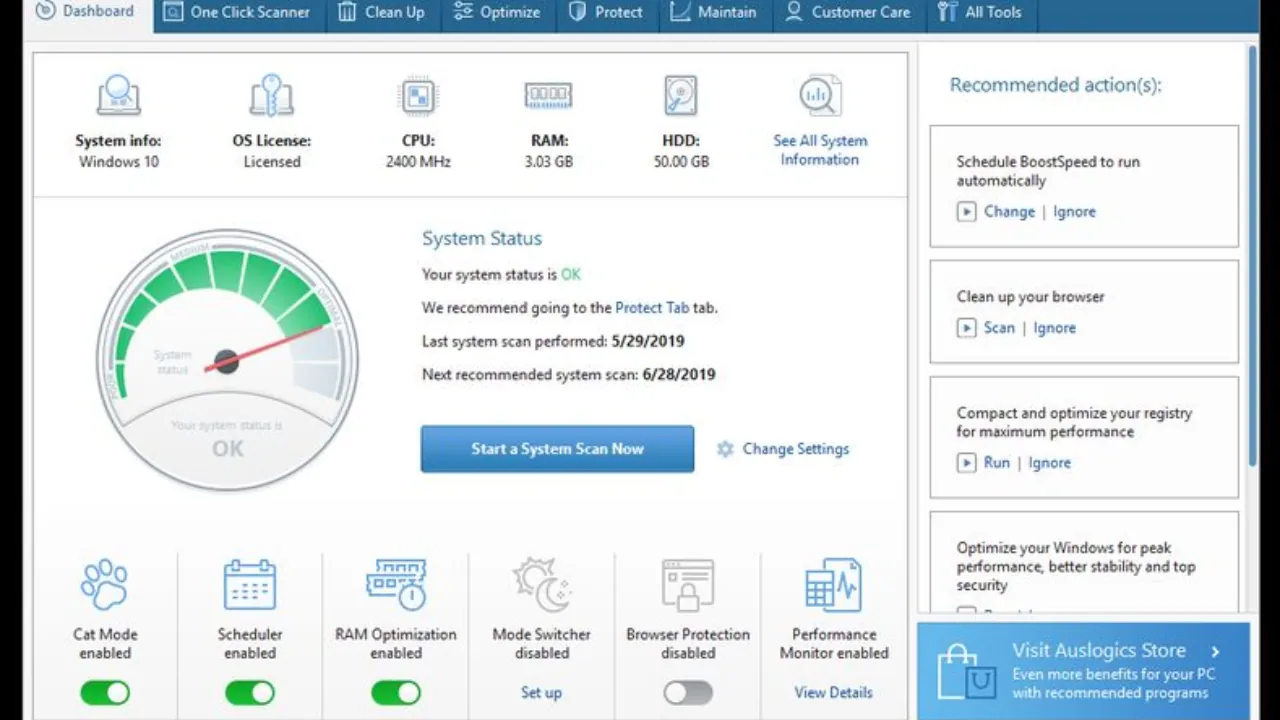1280x720 pixels.
Task: Click the CPU chip icon
Action: pos(418,96)
